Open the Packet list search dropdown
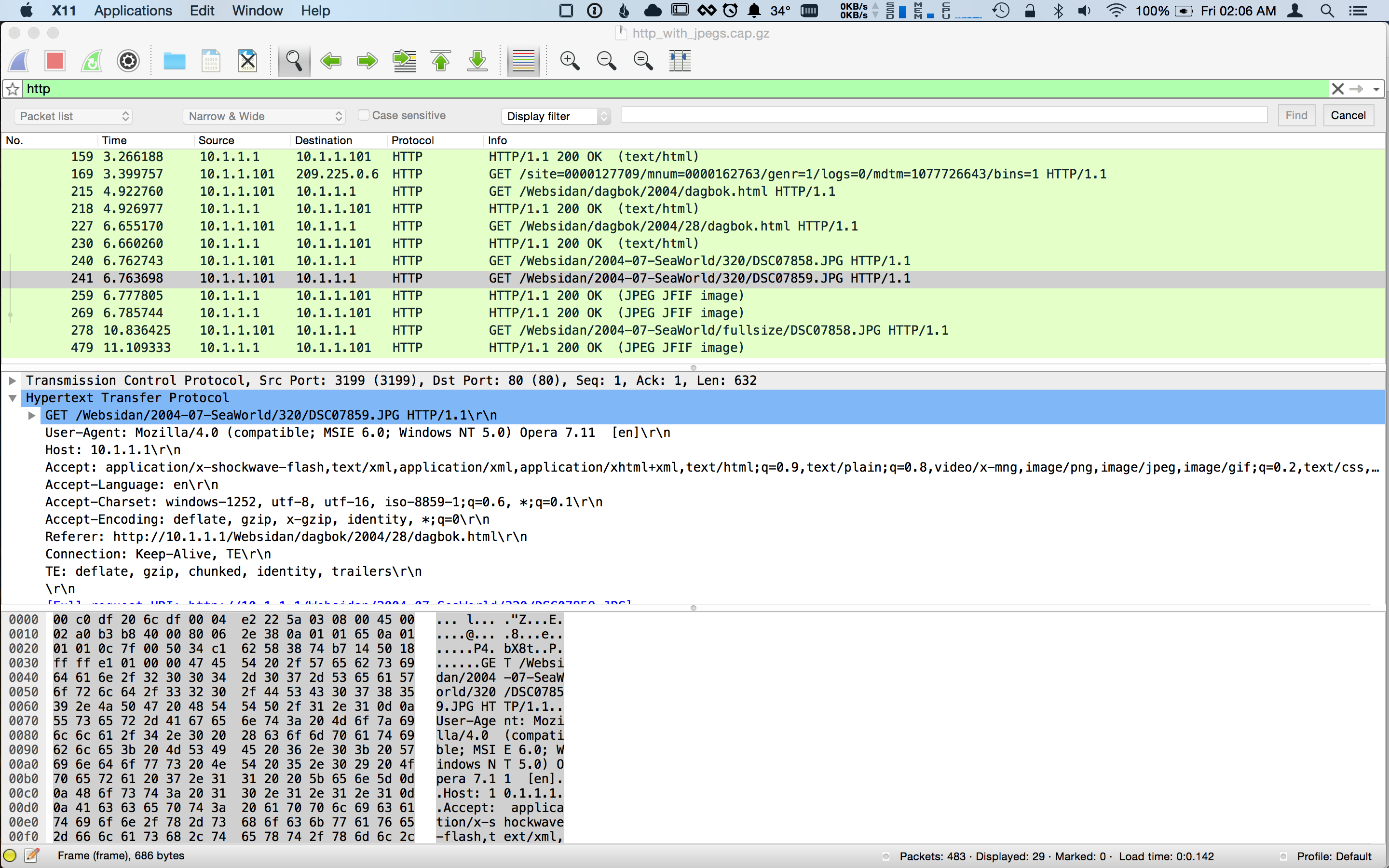 point(73,116)
